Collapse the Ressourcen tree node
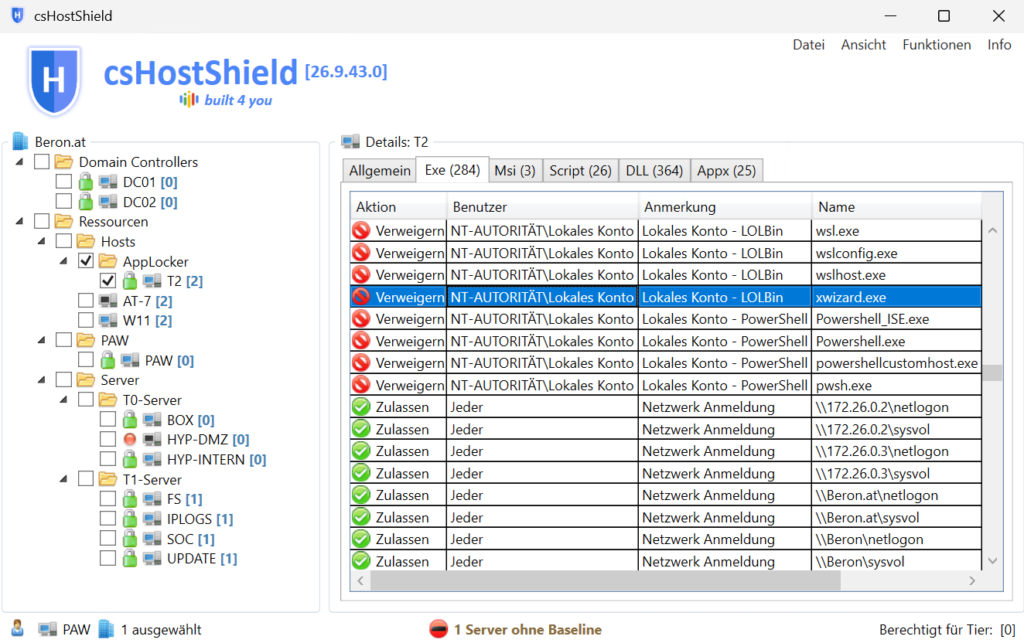The width and height of the screenshot is (1024, 643). point(20,221)
